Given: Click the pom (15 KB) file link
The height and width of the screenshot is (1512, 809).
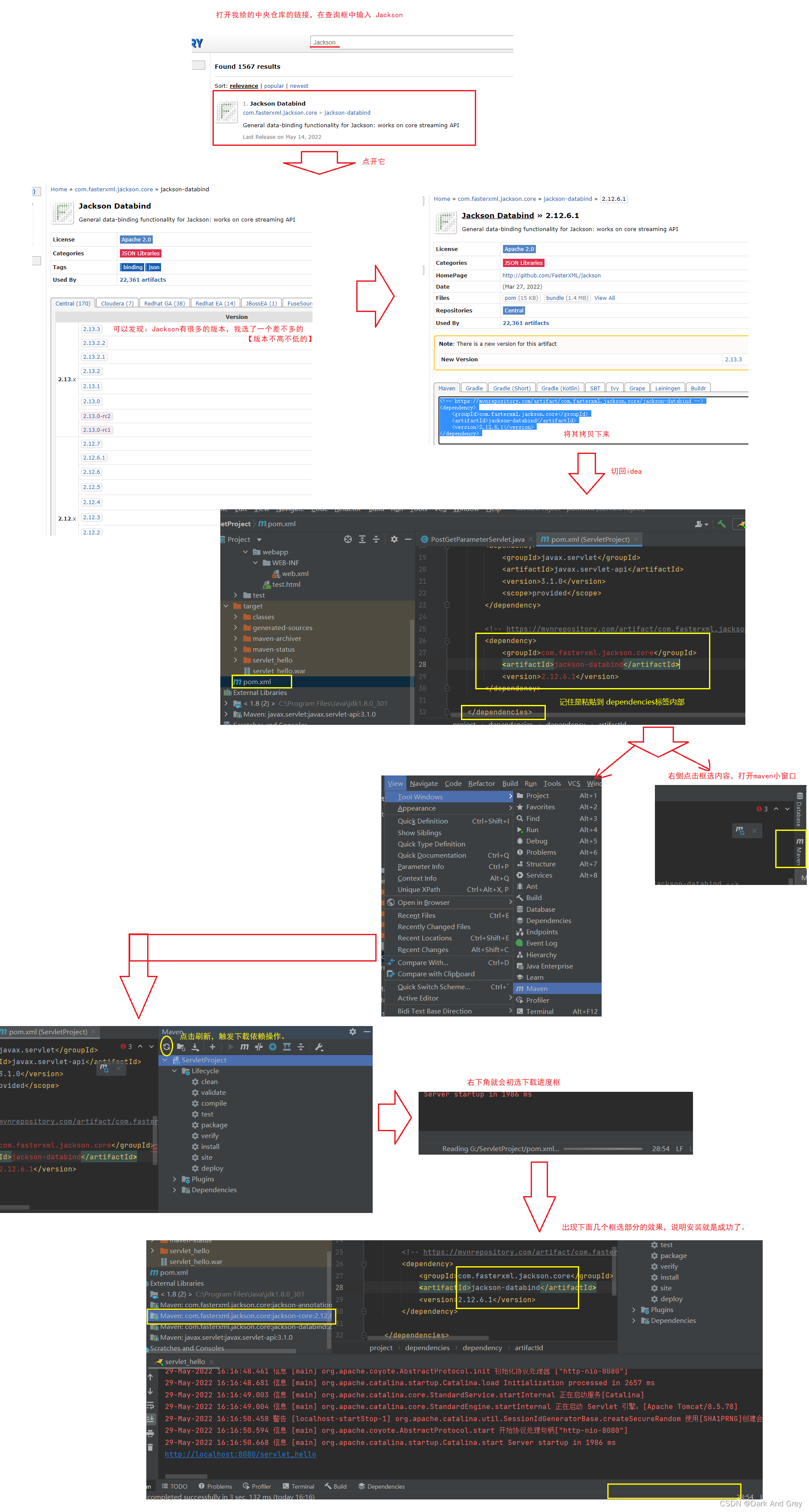Looking at the screenshot, I should 521,298.
